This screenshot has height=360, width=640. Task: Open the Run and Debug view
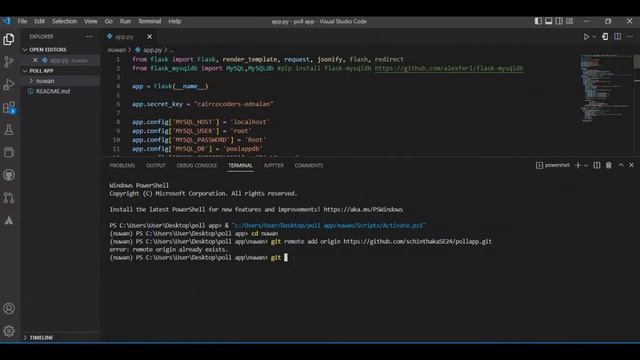click(9, 84)
